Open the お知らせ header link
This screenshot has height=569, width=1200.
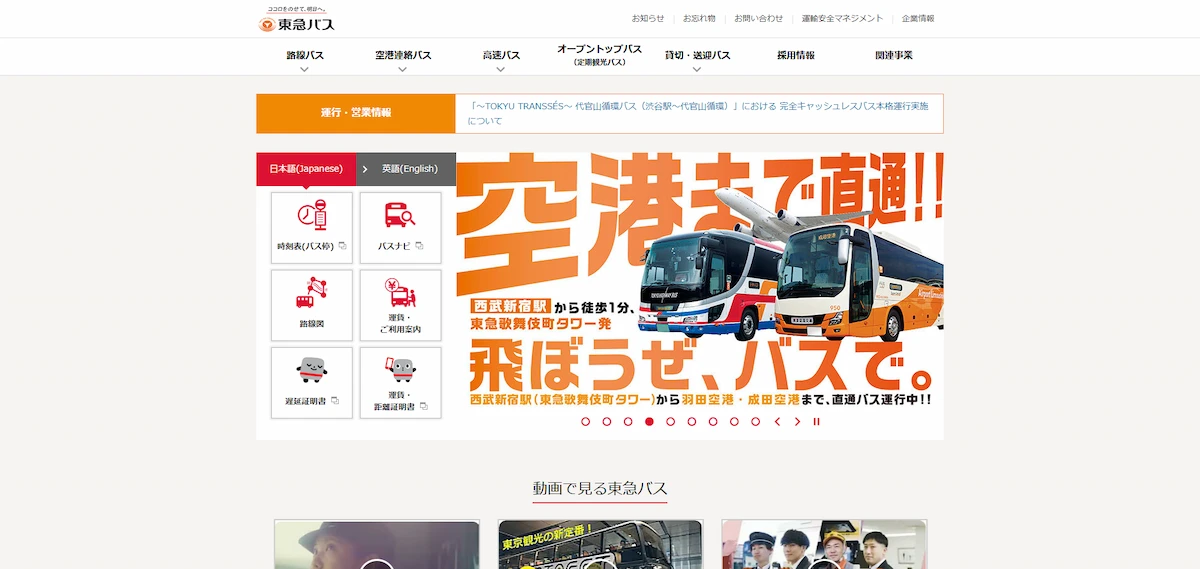(648, 18)
